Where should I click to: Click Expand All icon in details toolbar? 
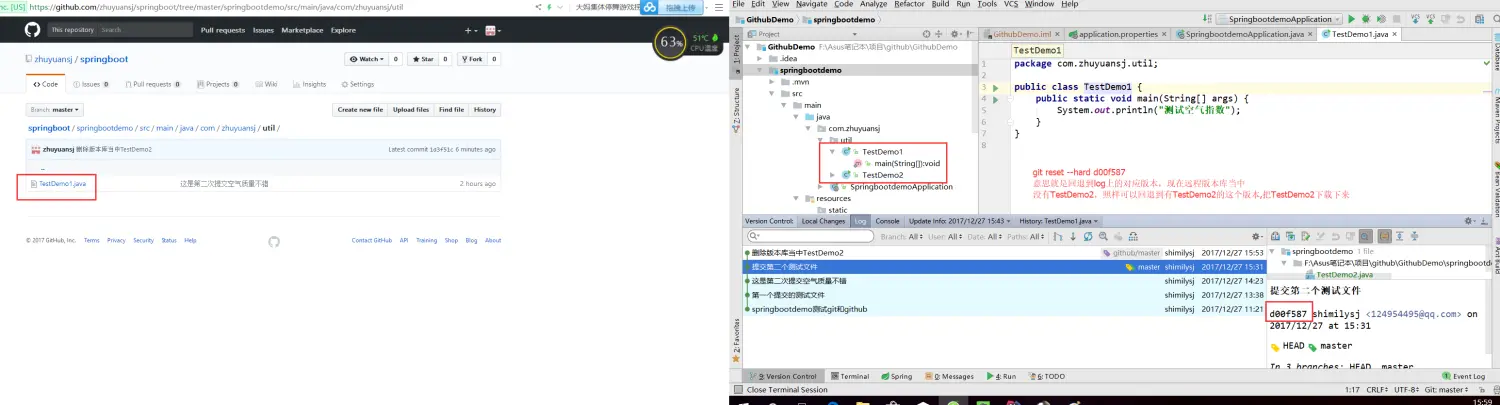(1400, 237)
